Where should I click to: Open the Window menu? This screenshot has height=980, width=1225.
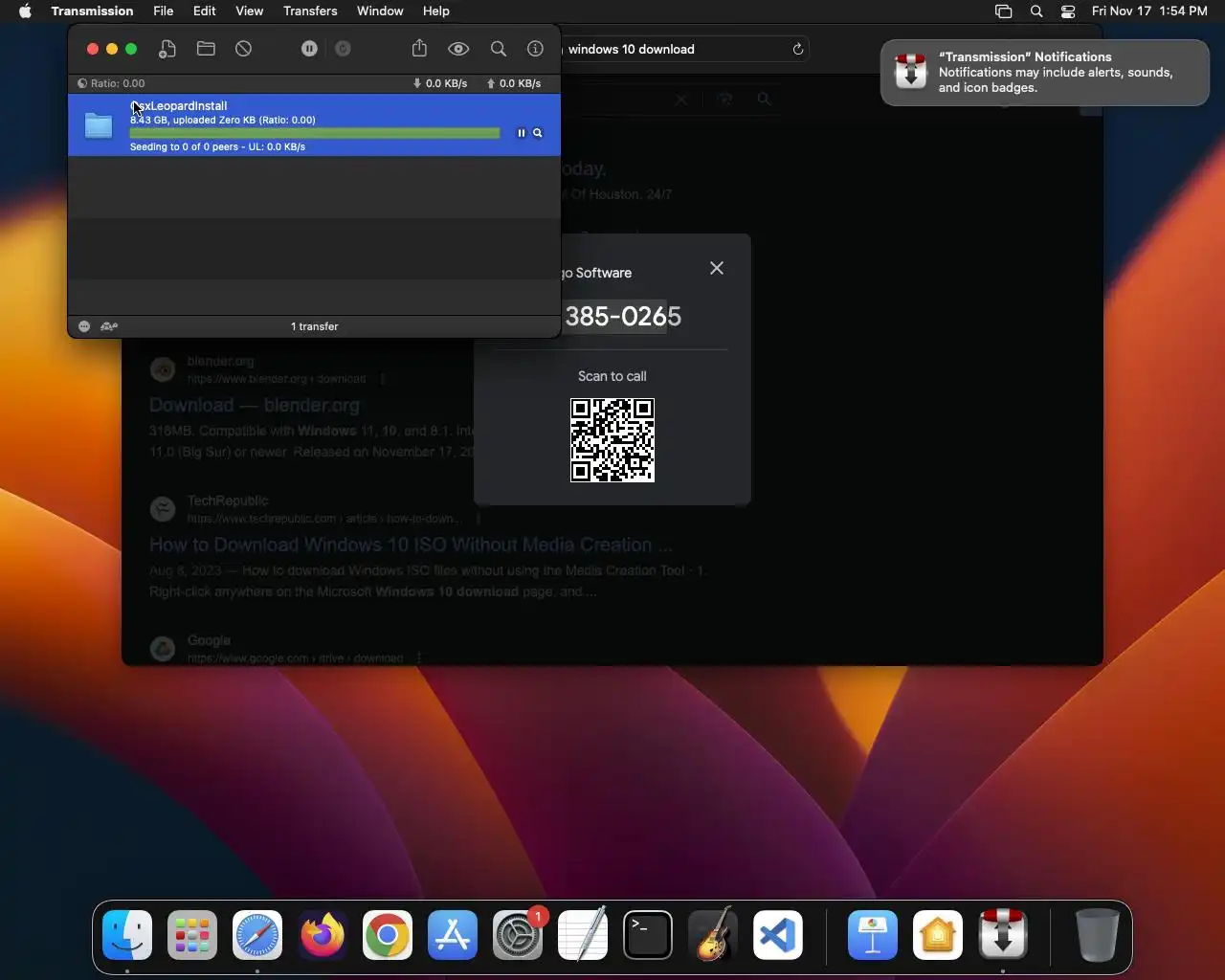(x=380, y=11)
